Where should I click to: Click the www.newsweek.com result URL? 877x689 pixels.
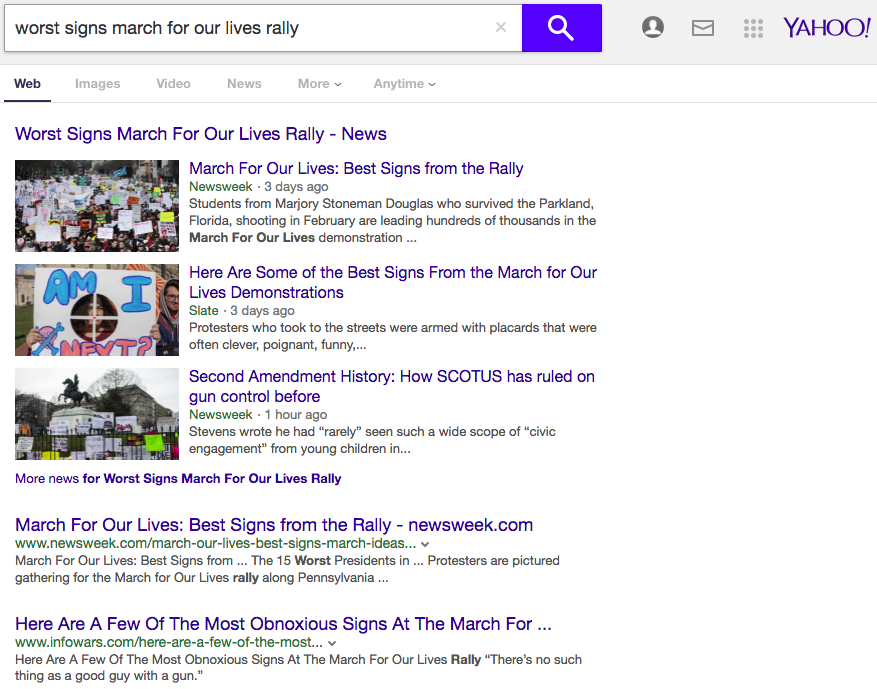coord(215,544)
